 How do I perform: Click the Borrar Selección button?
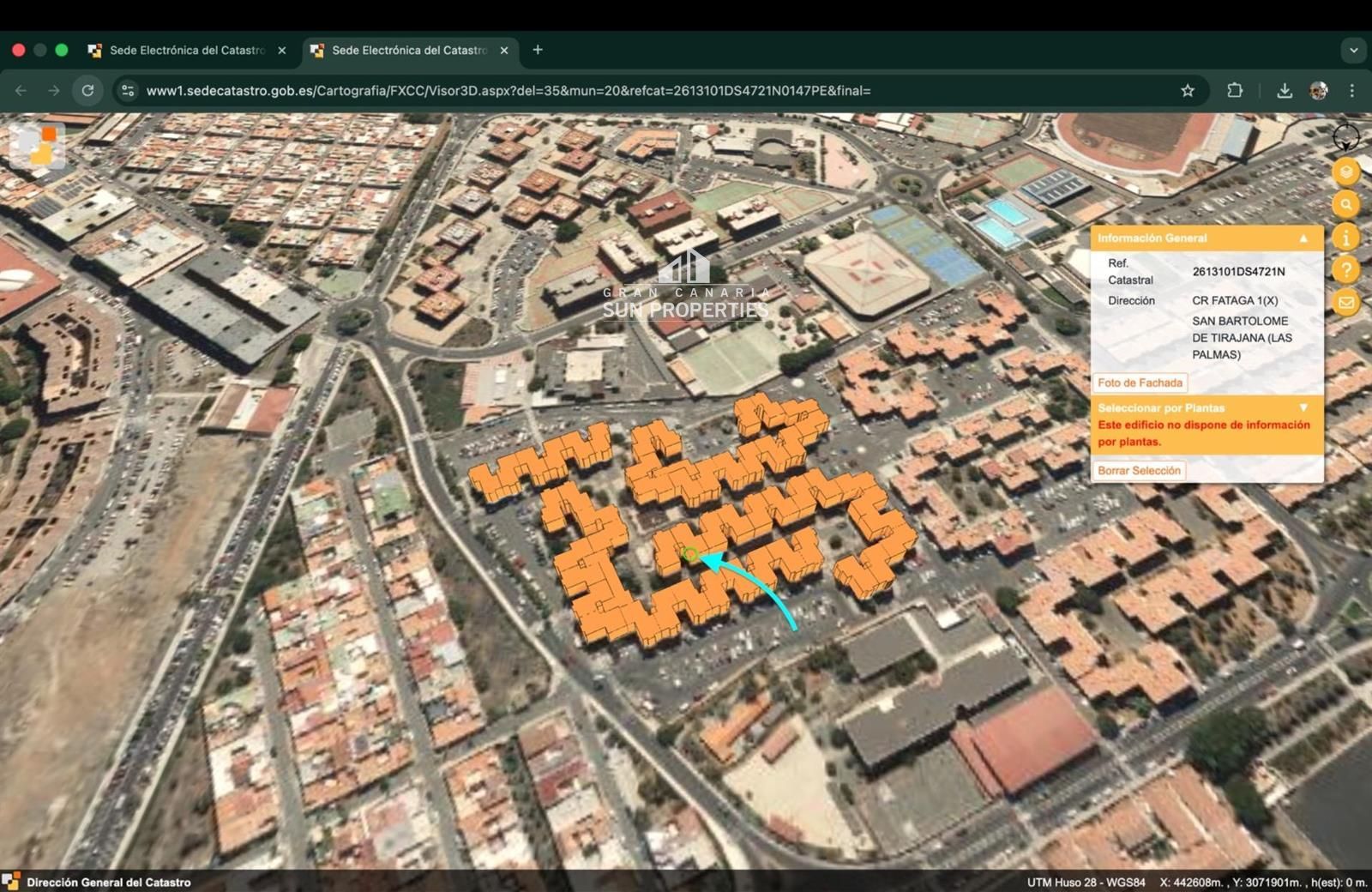(1139, 471)
